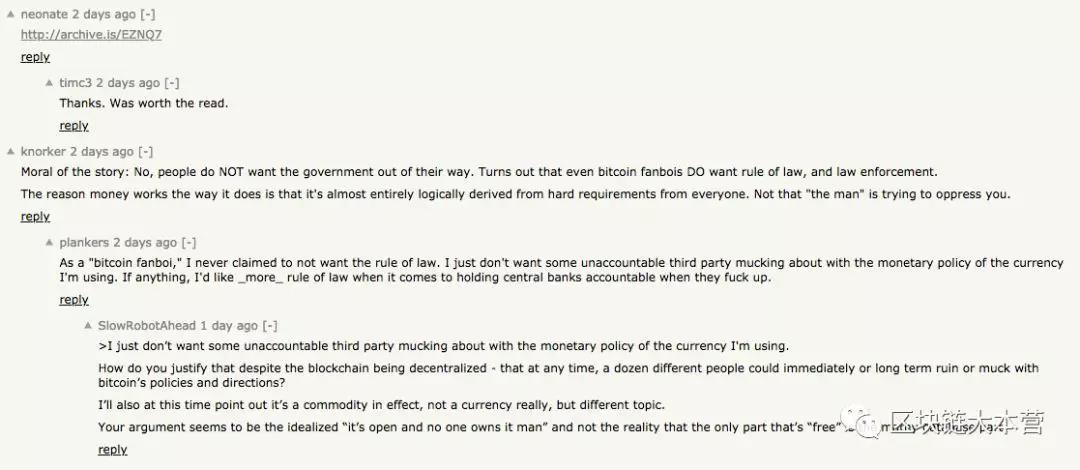
Task: Open neonate's user profile
Action: coord(45,14)
